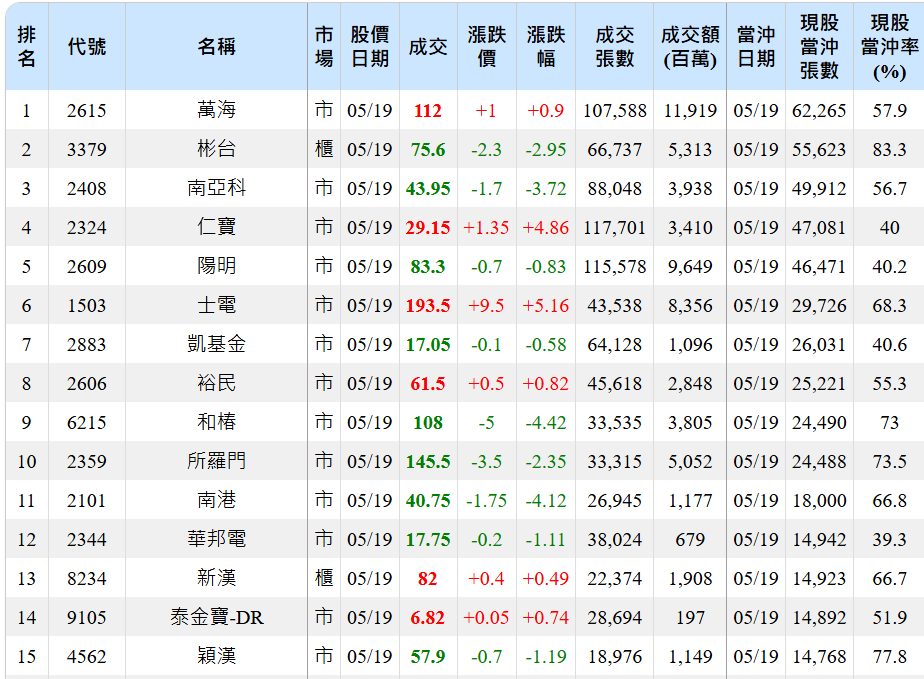924x679 pixels.
Task: Open stock name 南港
Action: coord(216,500)
